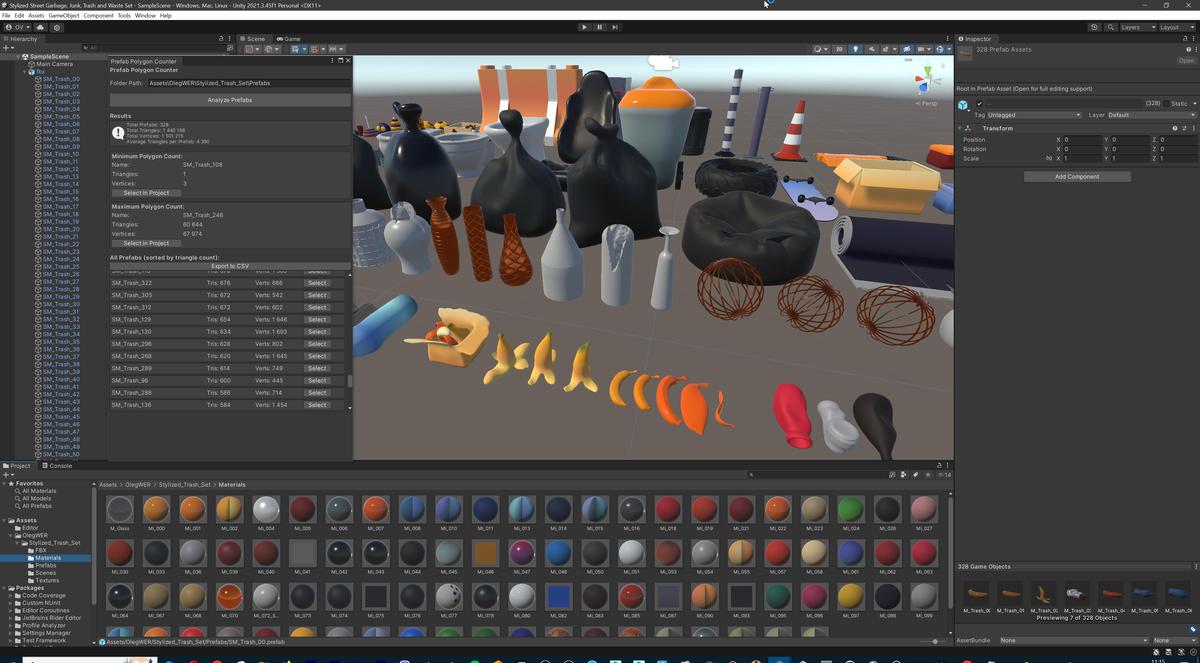Toggle scene audio in the Scene view toolbar

(x=871, y=48)
